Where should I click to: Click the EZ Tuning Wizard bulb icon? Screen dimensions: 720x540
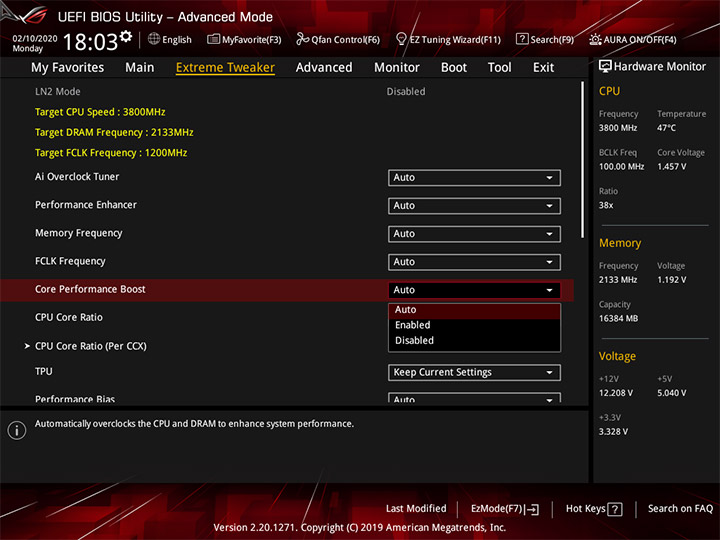401,39
